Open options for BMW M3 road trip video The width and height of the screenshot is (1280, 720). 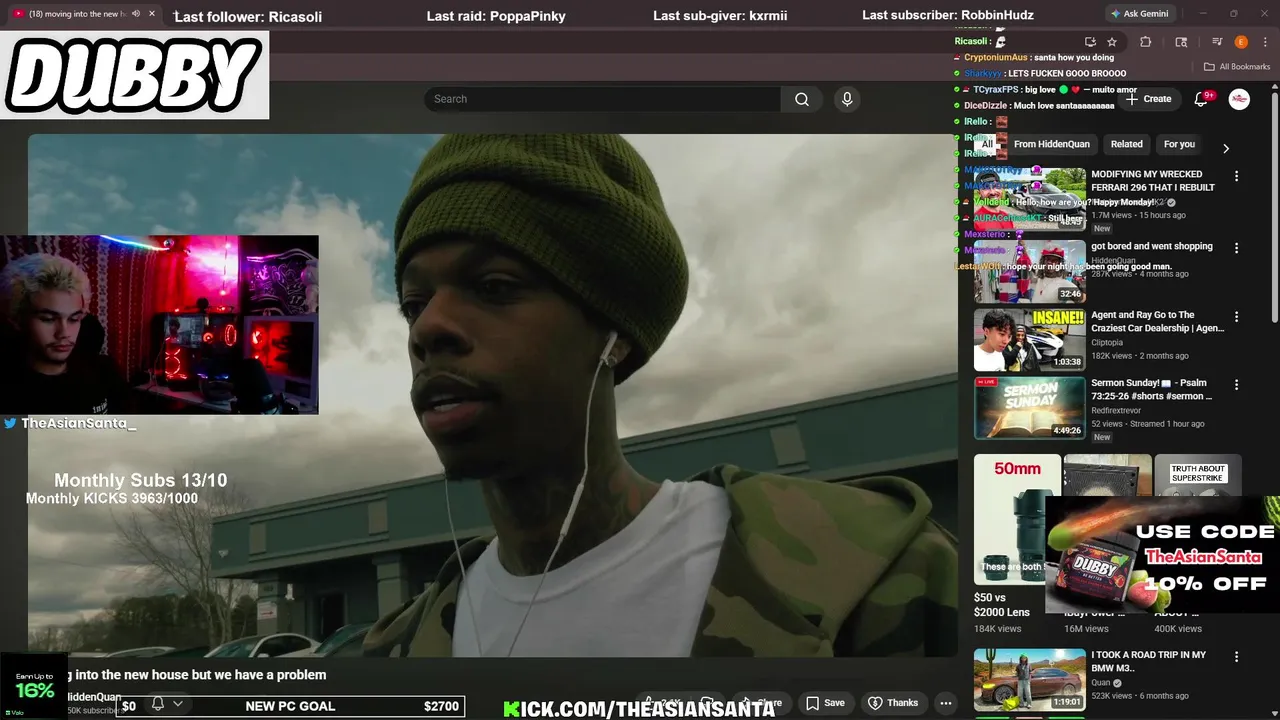click(1236, 657)
